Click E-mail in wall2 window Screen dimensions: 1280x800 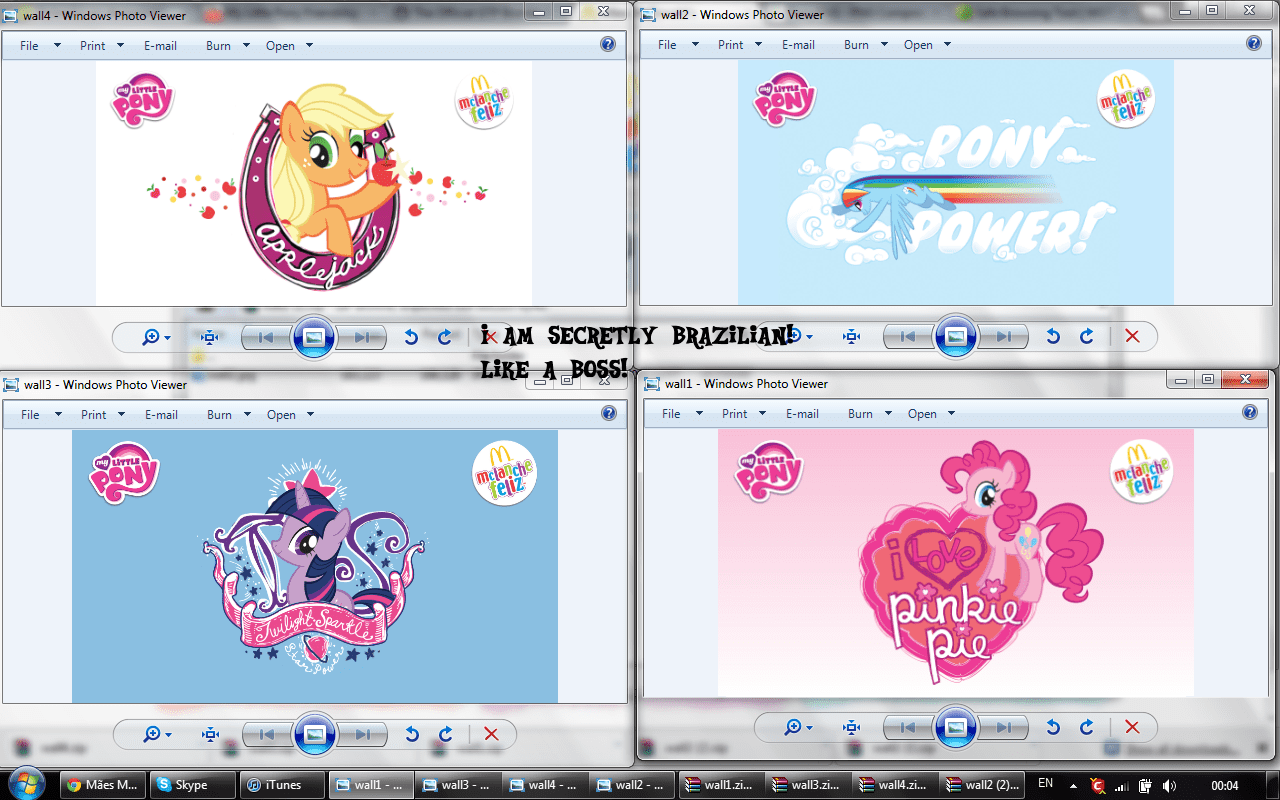click(798, 44)
